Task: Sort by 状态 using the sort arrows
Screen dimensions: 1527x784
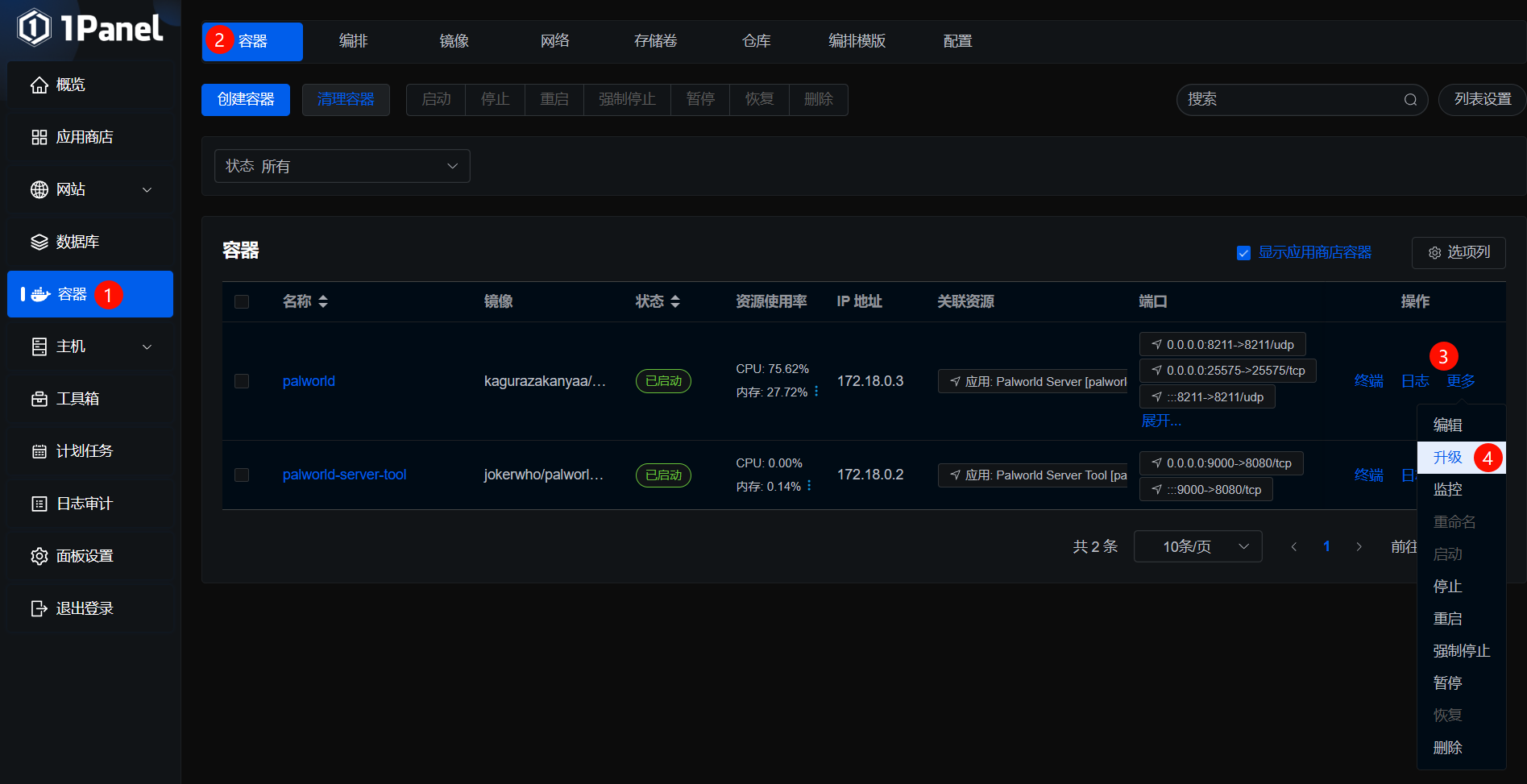Action: [675, 301]
